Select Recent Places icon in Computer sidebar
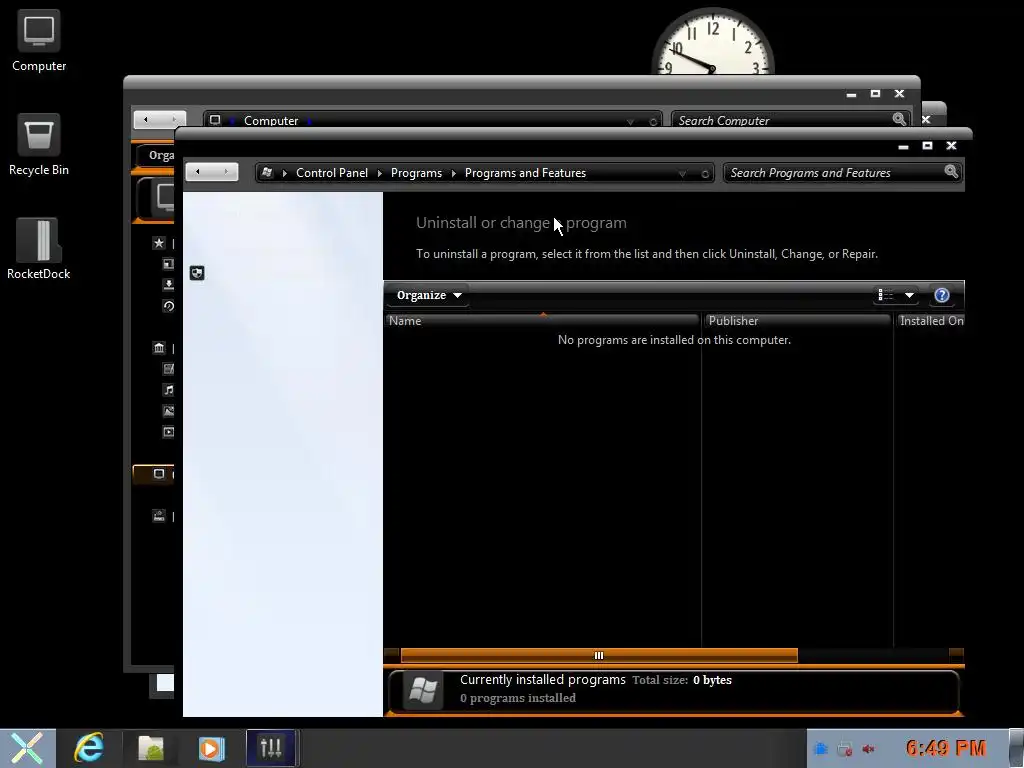The width and height of the screenshot is (1024, 768). pyautogui.click(x=168, y=306)
